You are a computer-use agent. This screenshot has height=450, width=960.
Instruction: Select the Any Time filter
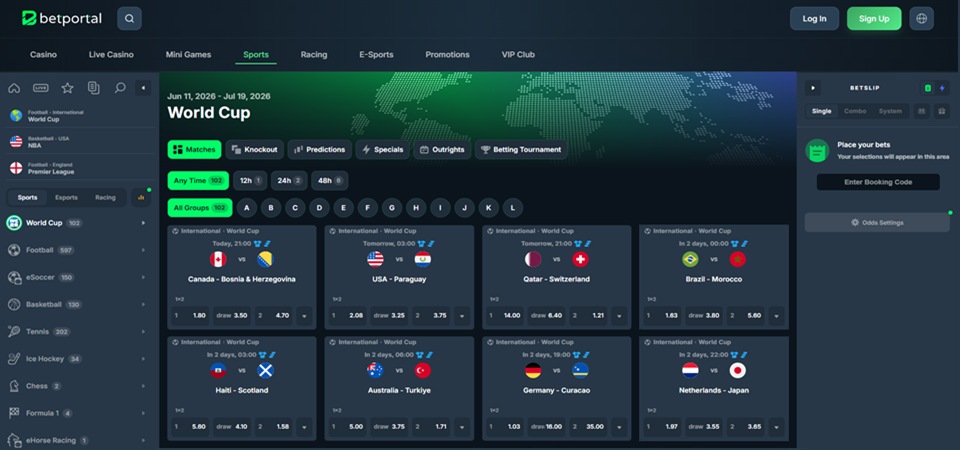tap(198, 181)
